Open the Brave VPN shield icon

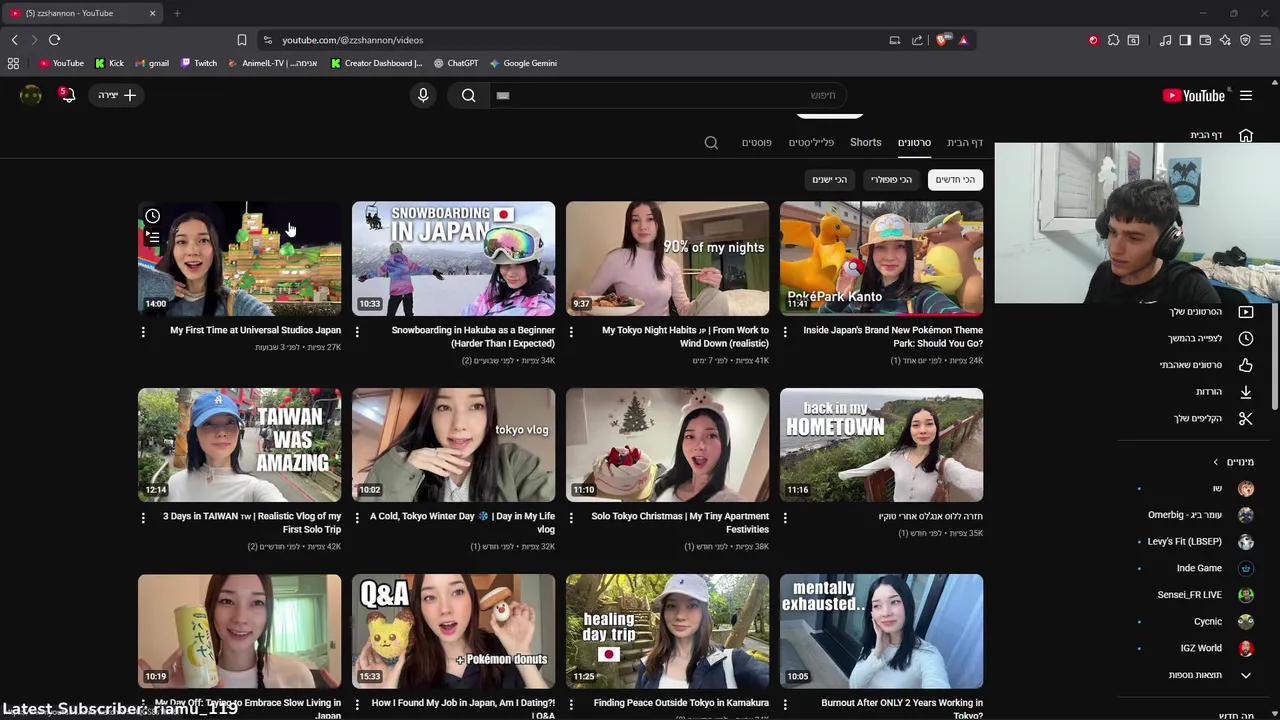(1245, 40)
